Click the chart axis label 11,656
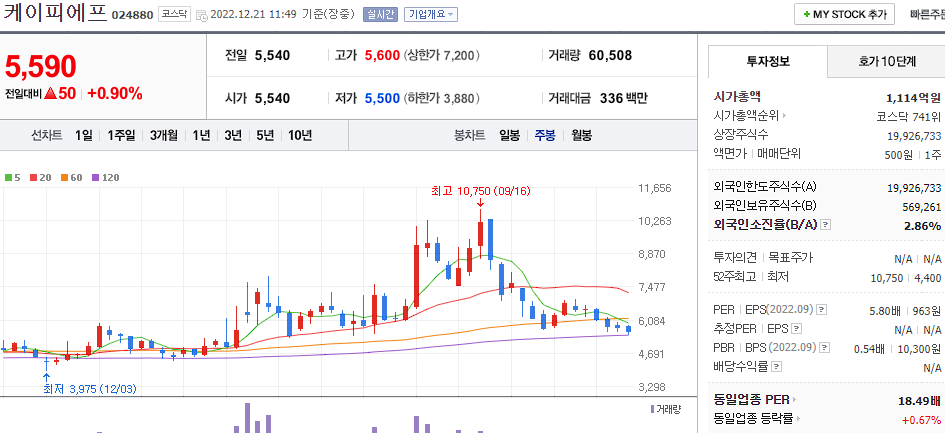945x433 pixels. tap(654, 188)
